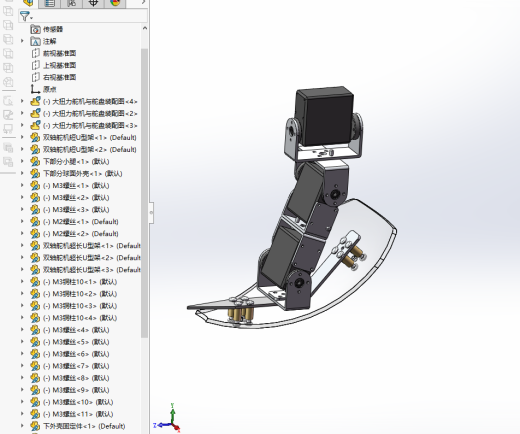Select the 大扭力舵机与舵盘装配图<4> subassembly icon
The height and width of the screenshot is (434, 520).
coord(35,101)
